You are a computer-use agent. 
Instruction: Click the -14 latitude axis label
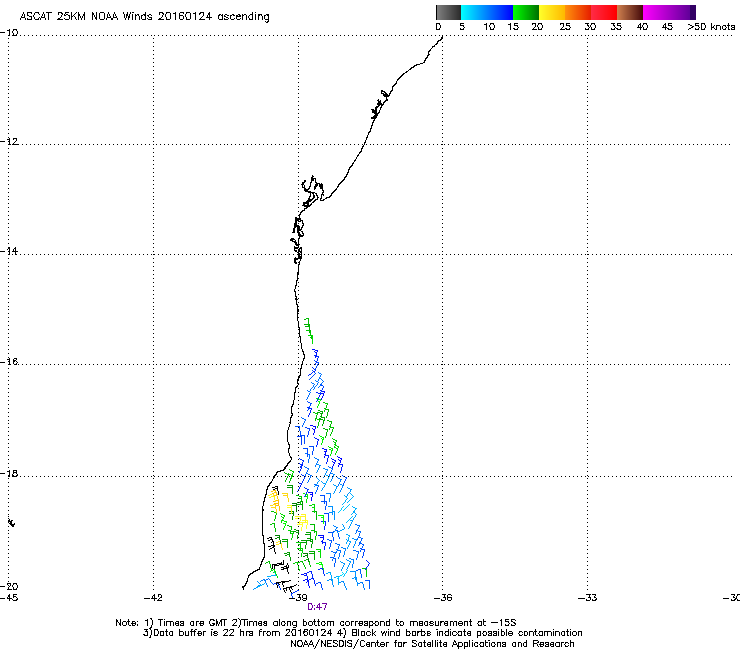point(9,251)
